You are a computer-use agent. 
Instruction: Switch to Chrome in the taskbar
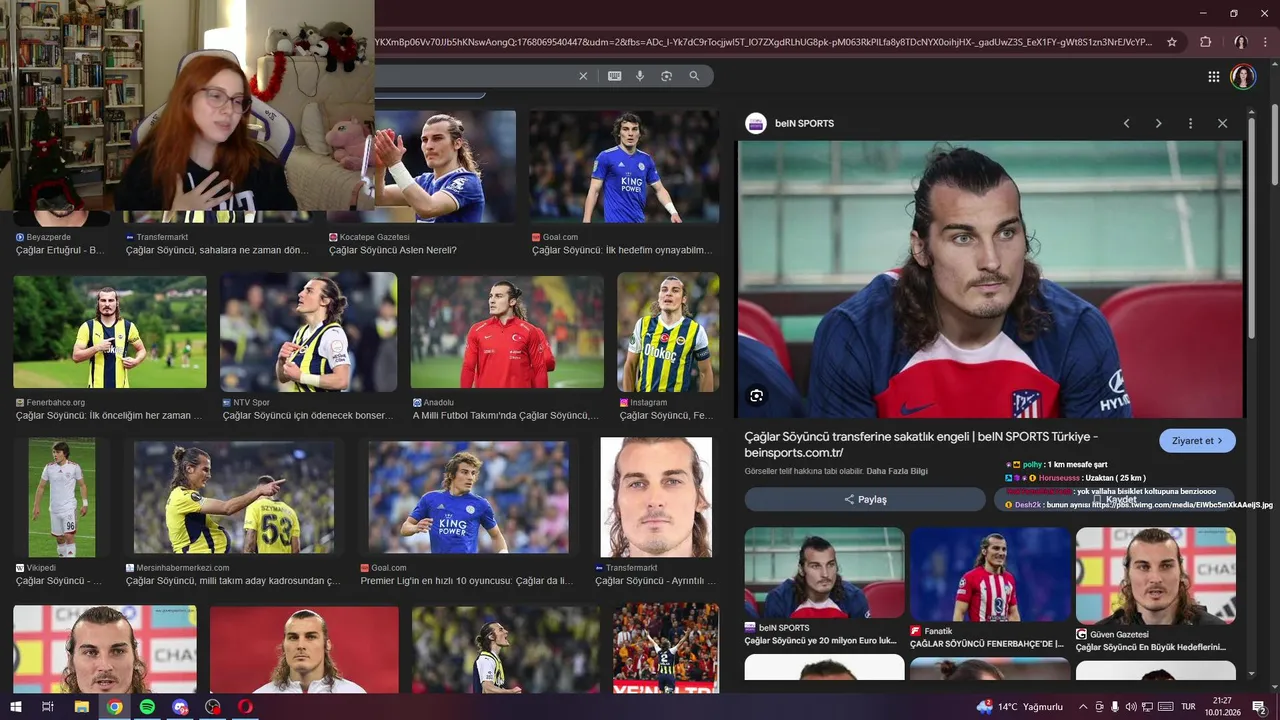[115, 707]
